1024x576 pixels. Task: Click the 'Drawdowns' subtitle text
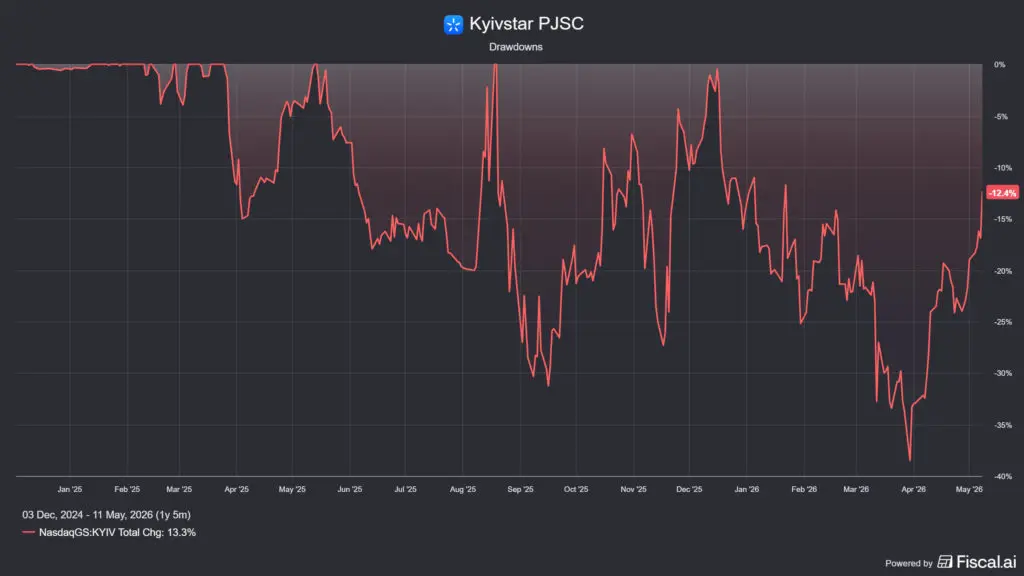pyautogui.click(x=515, y=47)
